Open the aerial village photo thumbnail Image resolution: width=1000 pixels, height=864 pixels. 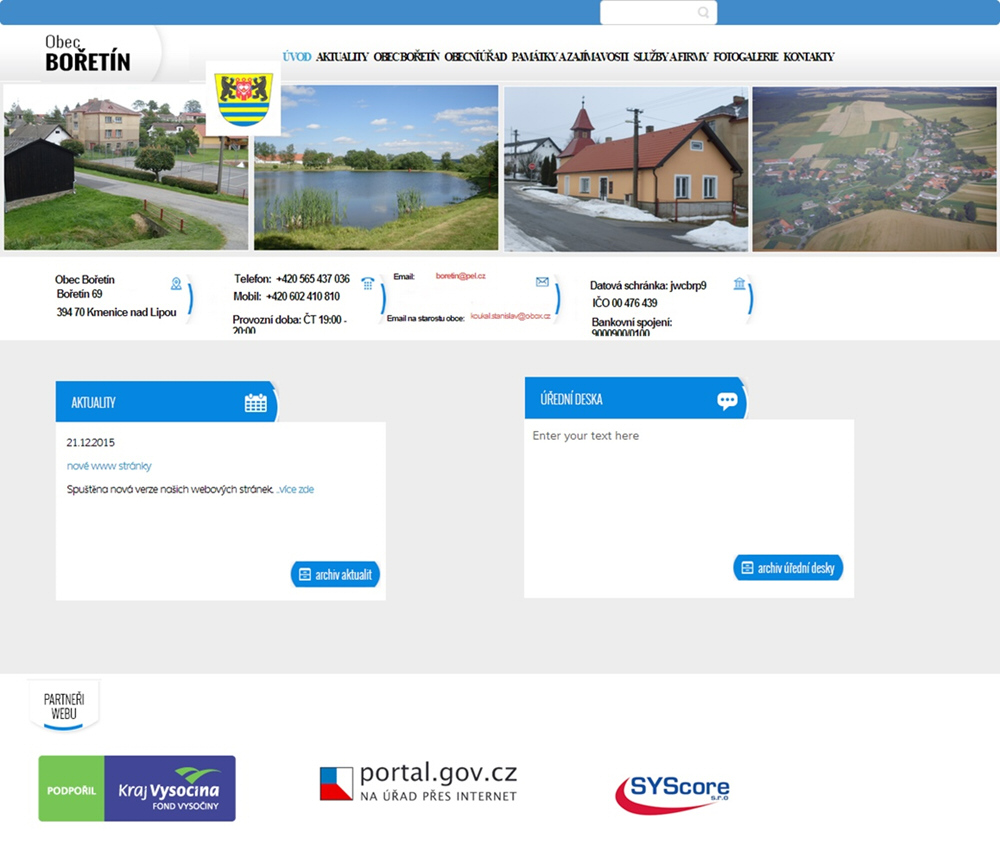[874, 167]
